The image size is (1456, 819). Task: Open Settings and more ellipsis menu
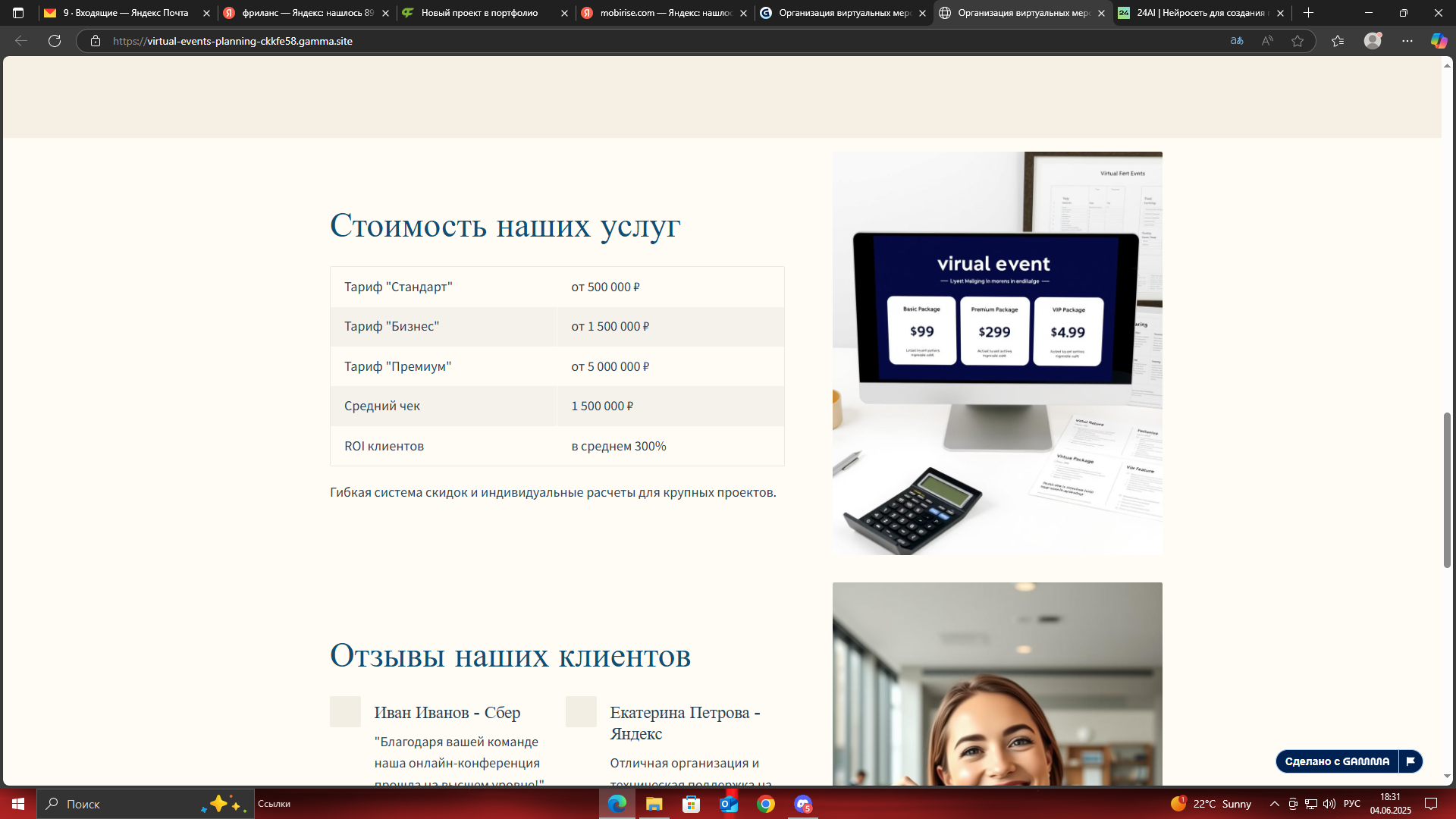click(1407, 41)
